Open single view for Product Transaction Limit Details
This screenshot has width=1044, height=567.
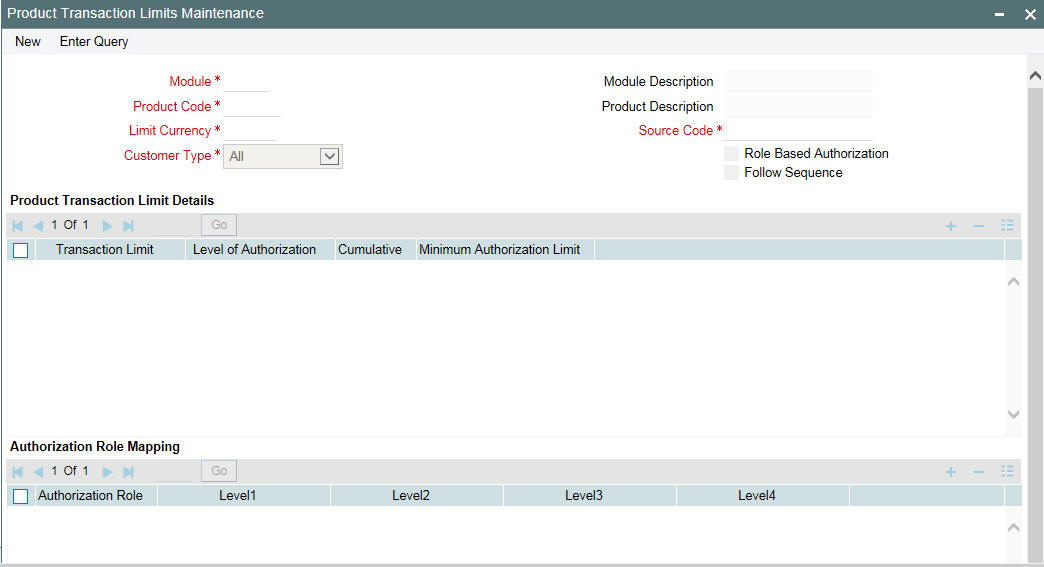[1007, 226]
